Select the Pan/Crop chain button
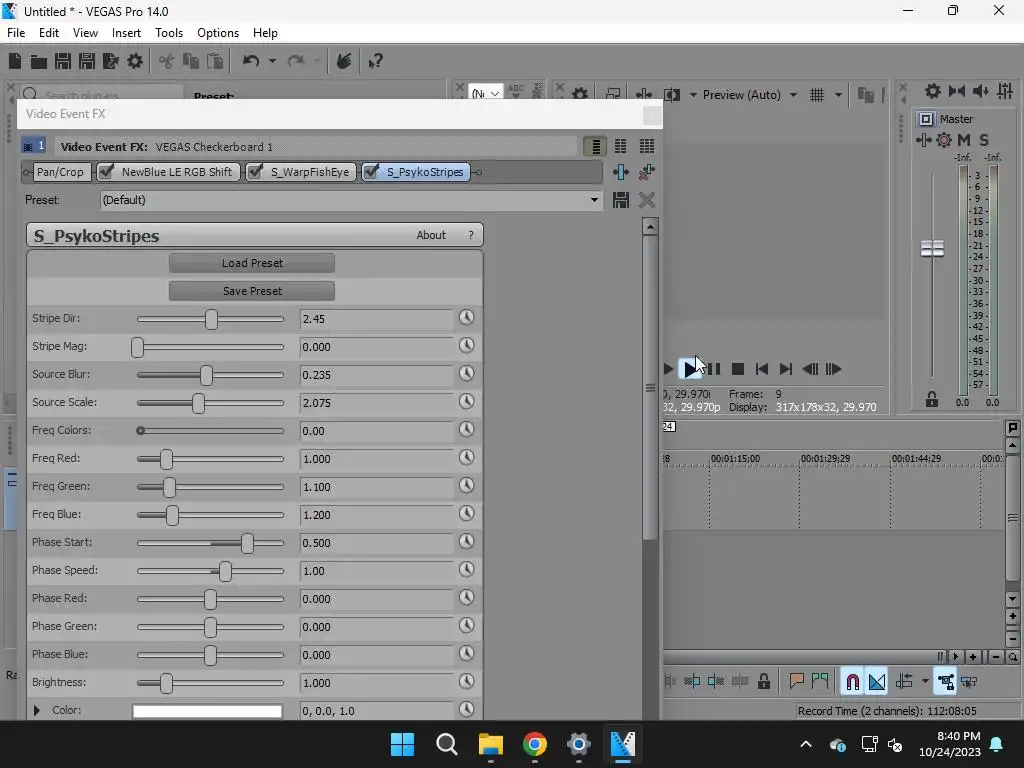This screenshot has width=1024, height=768. coord(60,172)
